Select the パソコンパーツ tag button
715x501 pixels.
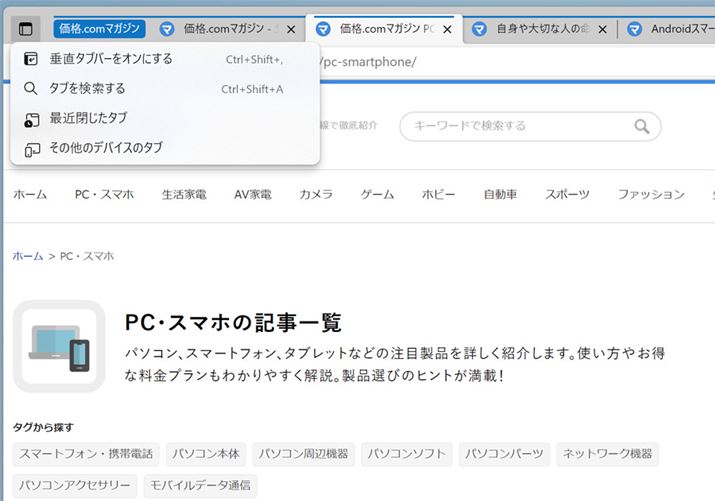504,454
